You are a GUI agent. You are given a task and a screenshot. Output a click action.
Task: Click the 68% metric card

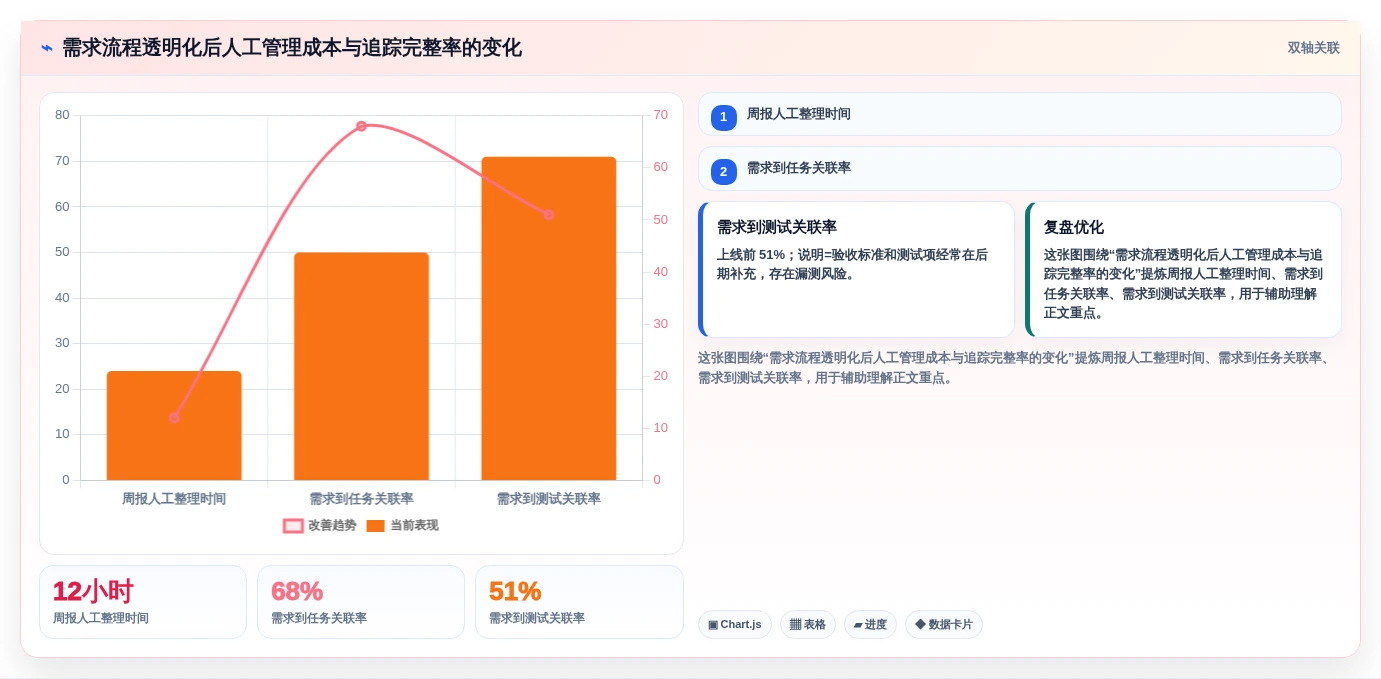361,602
